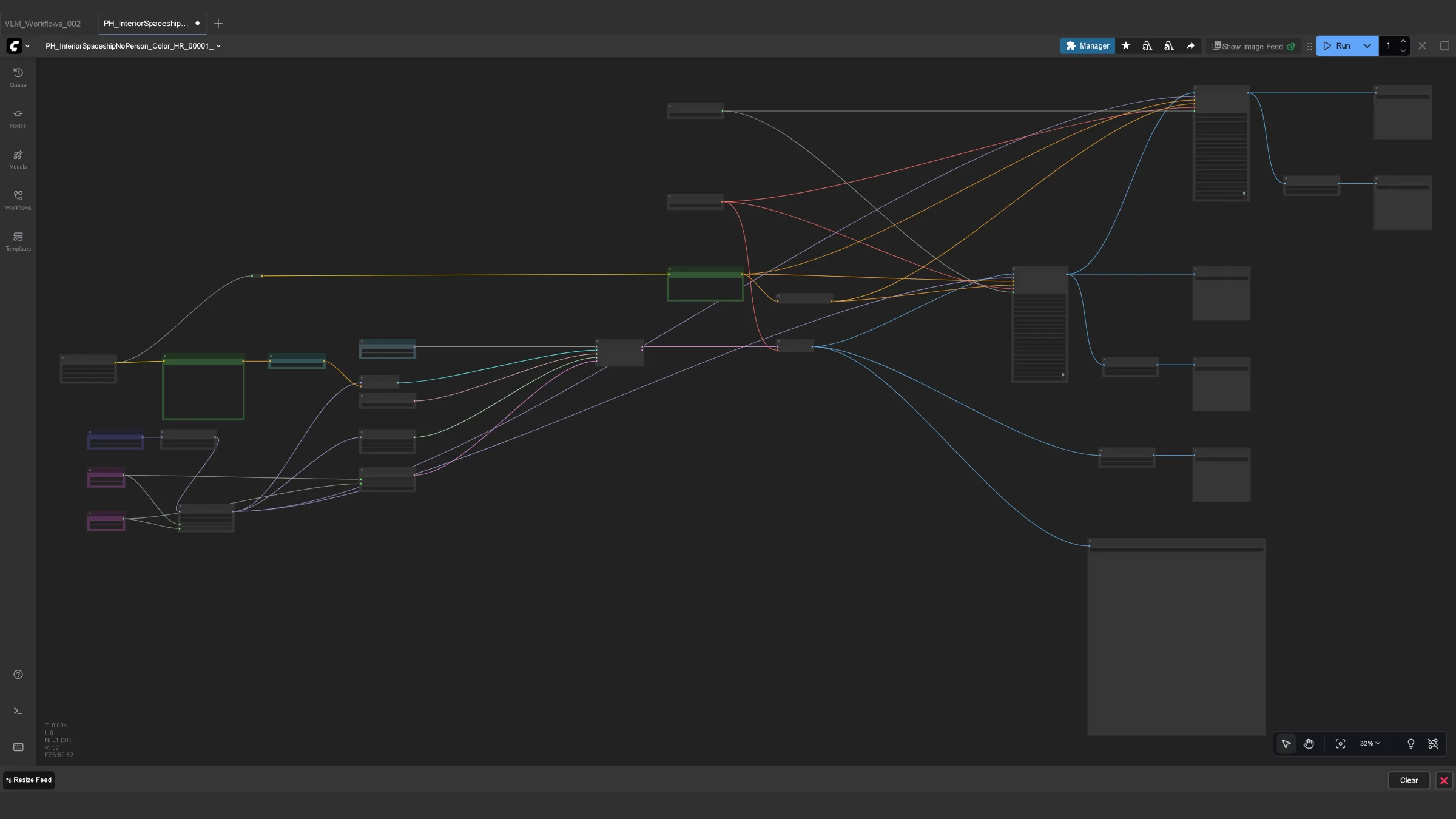
Task: Open the Workflows sidebar panel
Action: [18, 200]
